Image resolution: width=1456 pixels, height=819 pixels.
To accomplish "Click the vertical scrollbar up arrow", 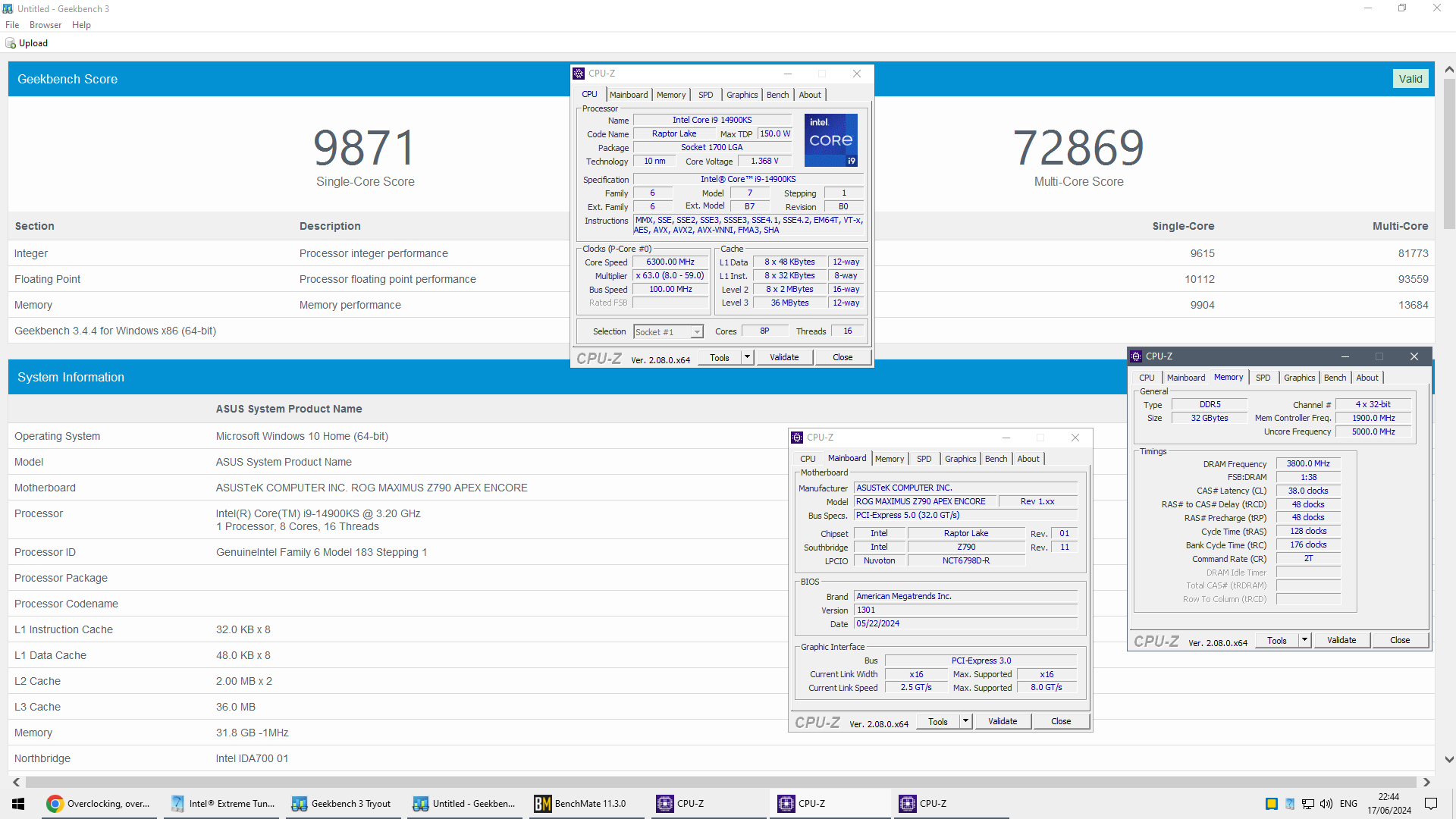I will click(x=1449, y=70).
